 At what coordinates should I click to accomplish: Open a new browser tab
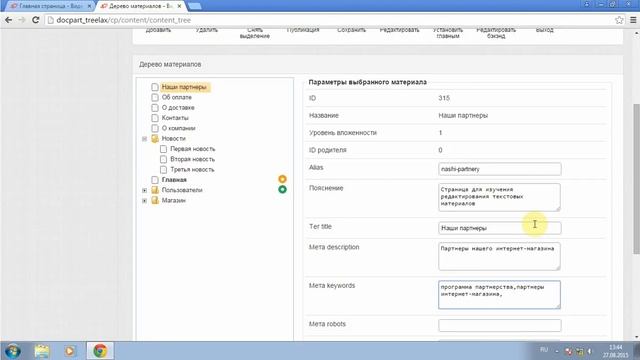[x=195, y=6]
